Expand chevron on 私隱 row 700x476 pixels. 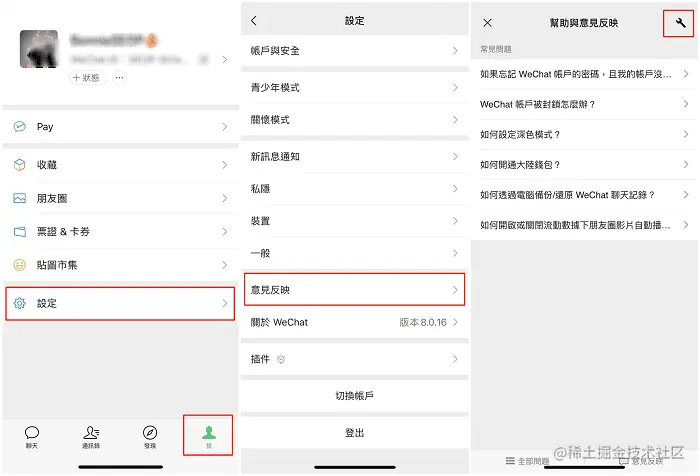coord(455,189)
